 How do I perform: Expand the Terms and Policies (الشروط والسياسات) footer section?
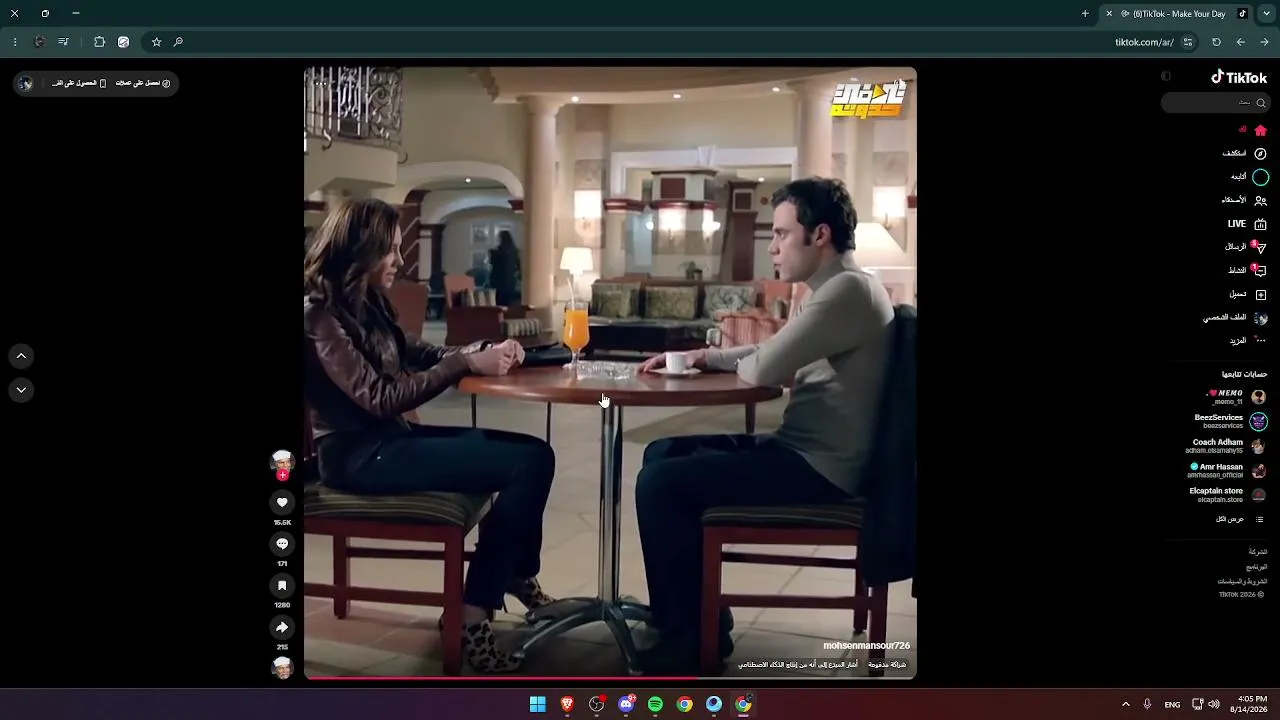click(x=1242, y=581)
